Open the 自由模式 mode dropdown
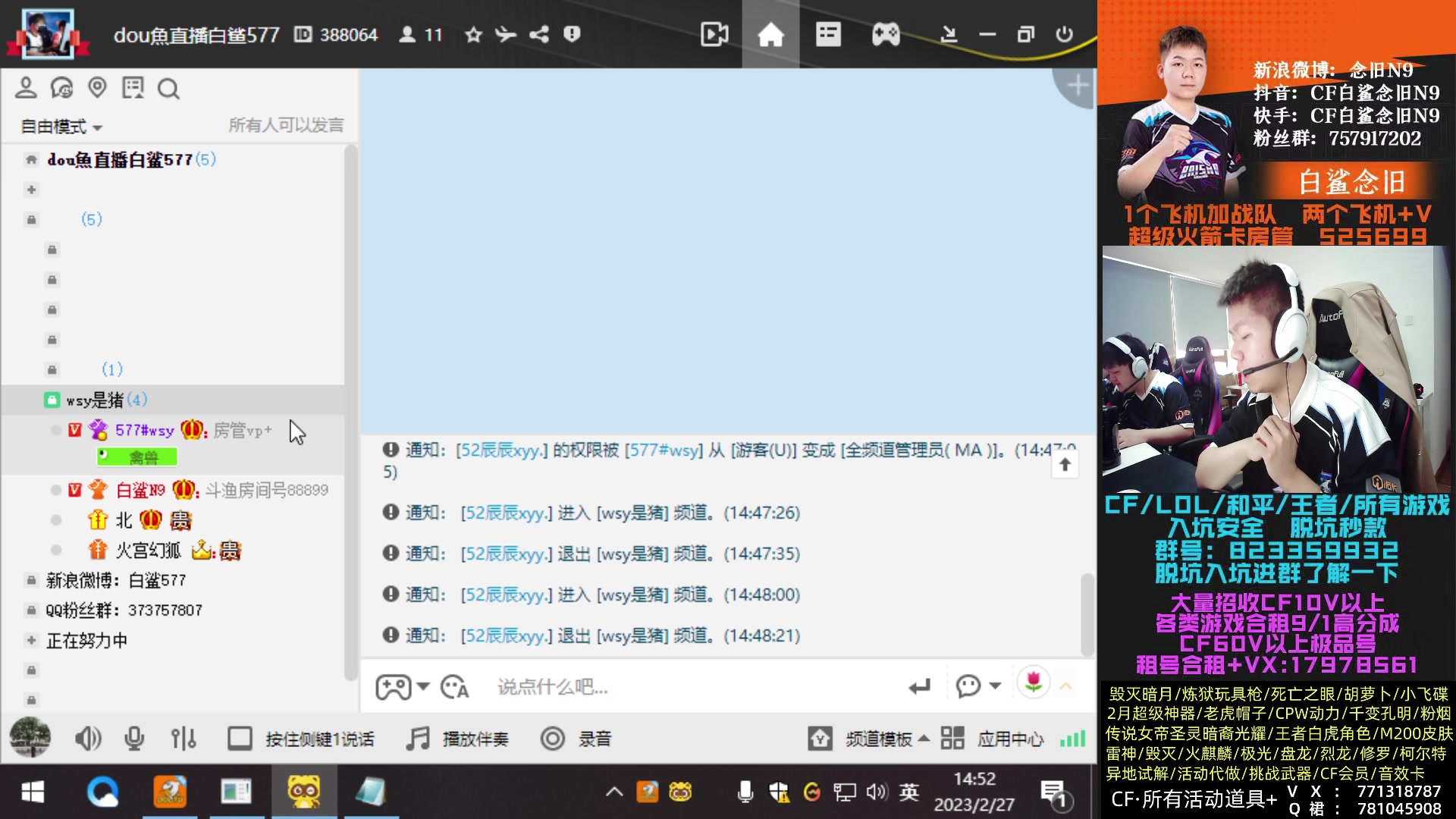 tap(61, 127)
